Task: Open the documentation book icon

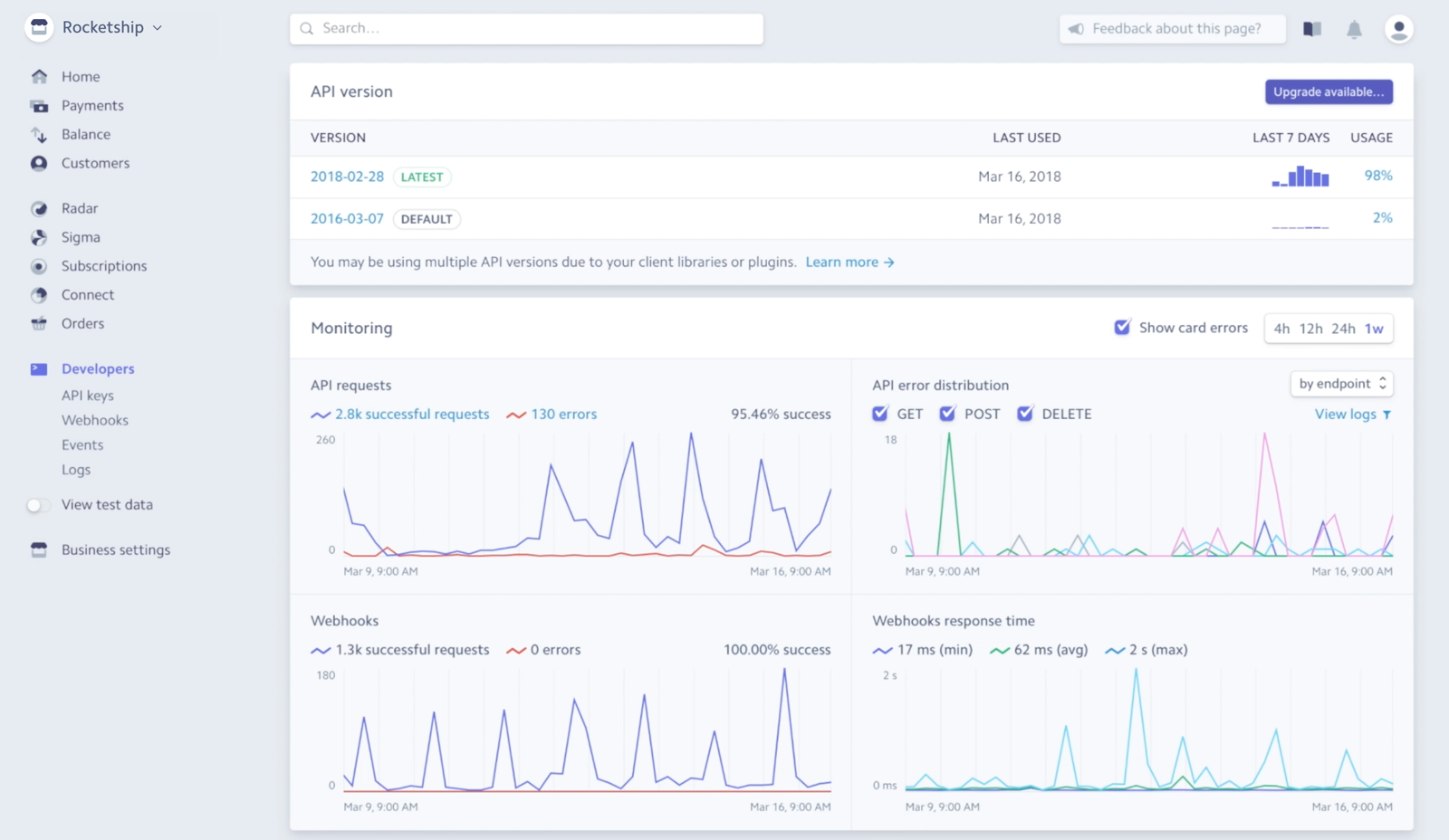Action: (1312, 30)
